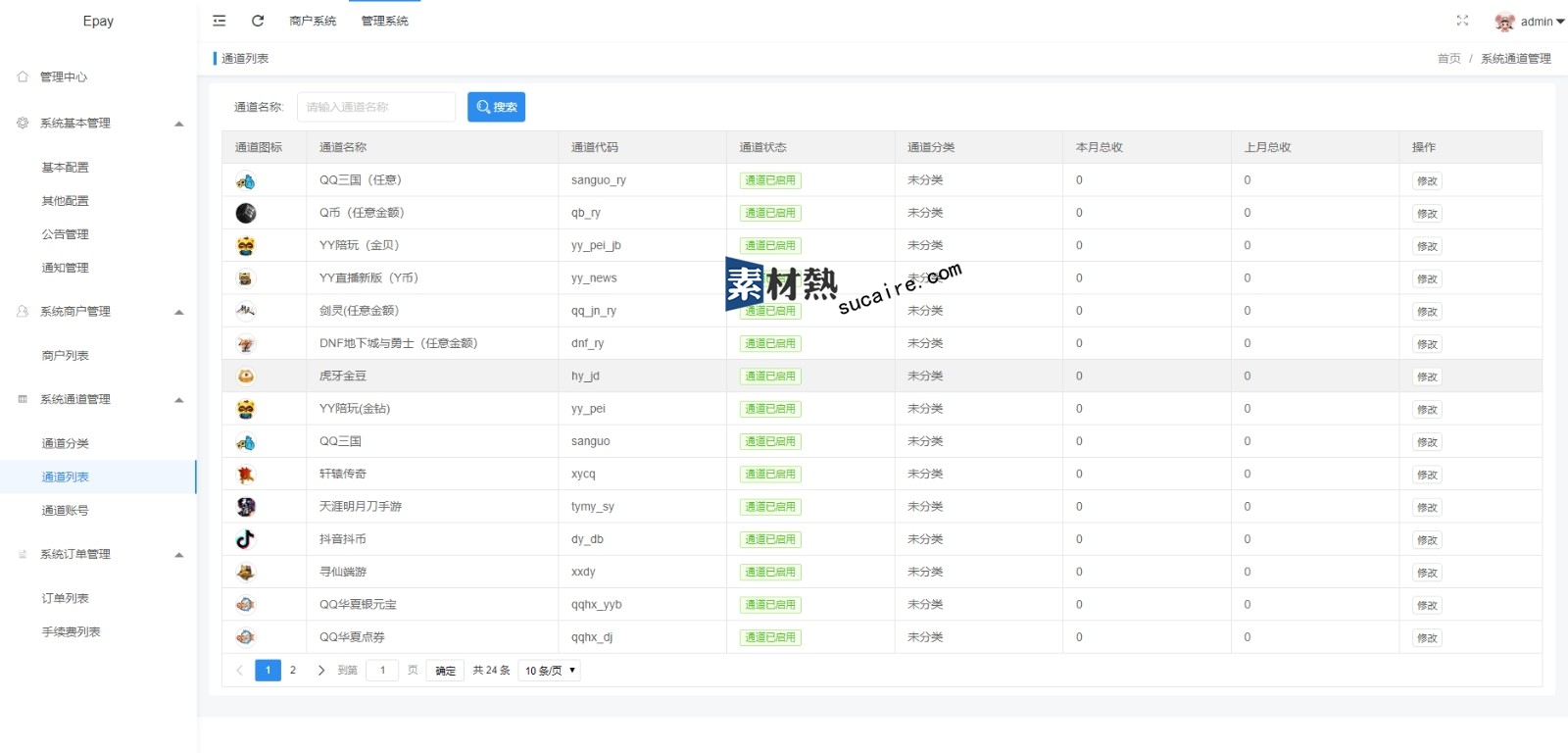Open the 10 条/页 page size dropdown

(550, 671)
